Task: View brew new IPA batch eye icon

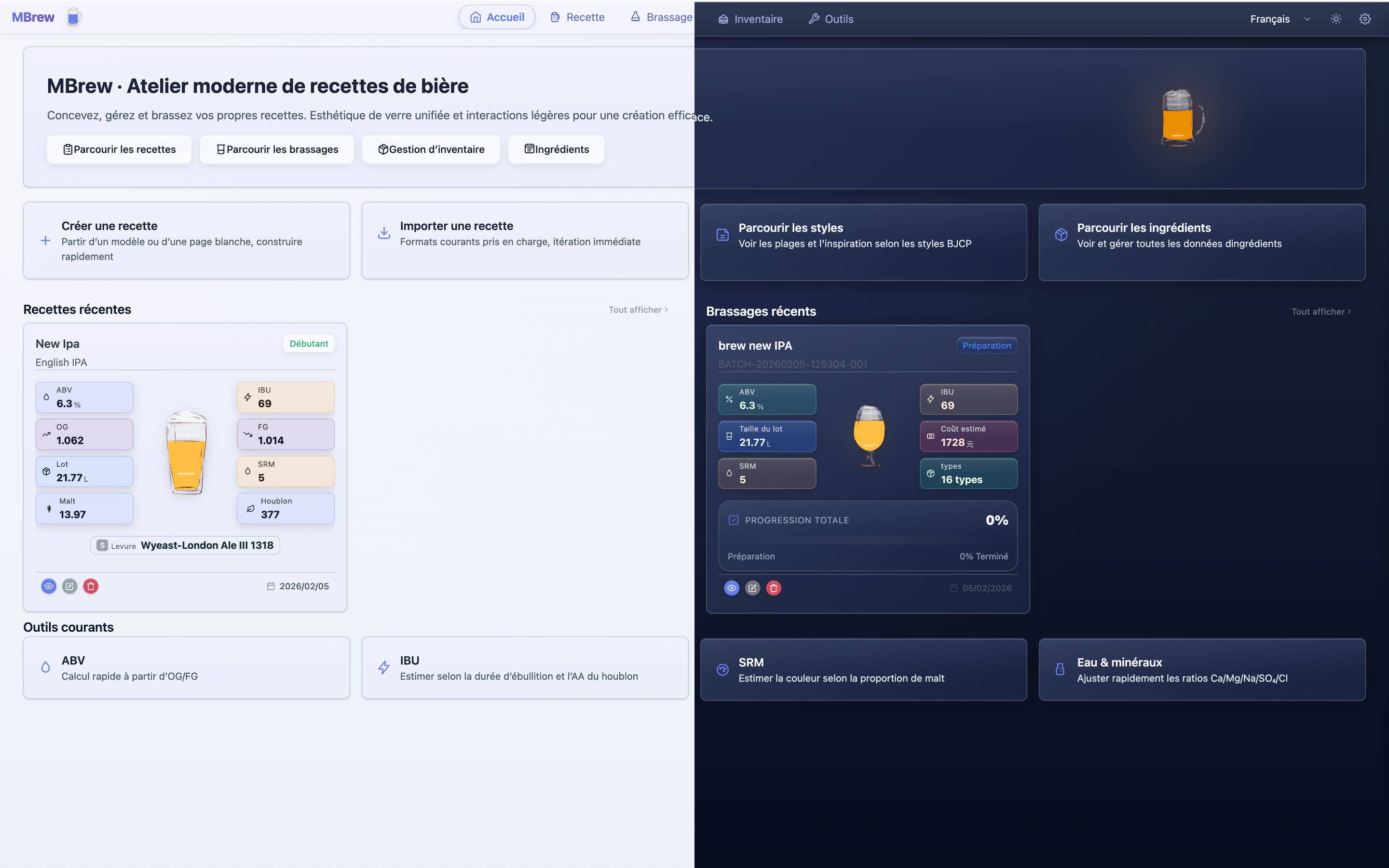Action: tap(731, 588)
